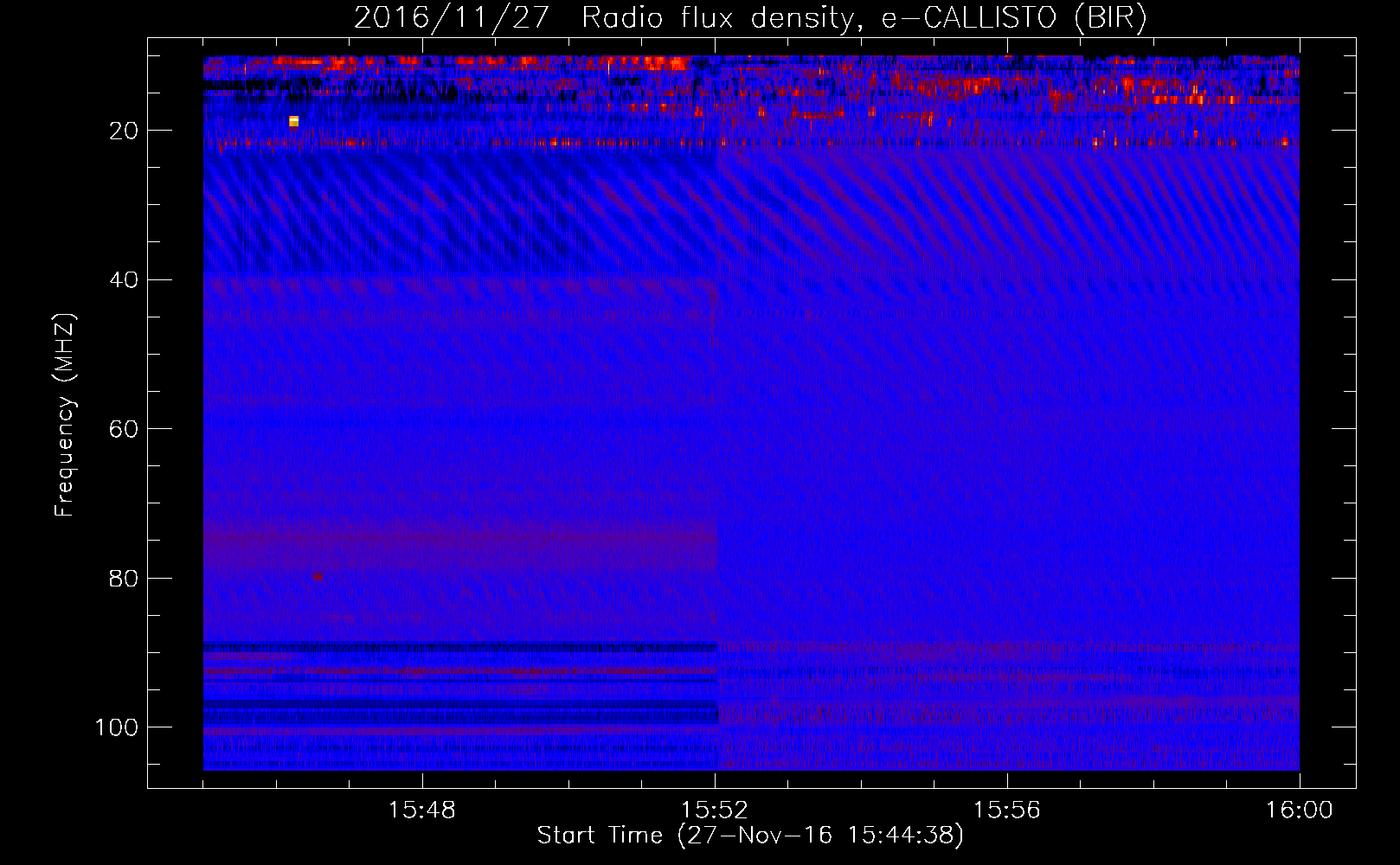Click the 'Start Time (27-Nov-16 15:44:38)' label
Screen dimensions: 1400x865
750,836
